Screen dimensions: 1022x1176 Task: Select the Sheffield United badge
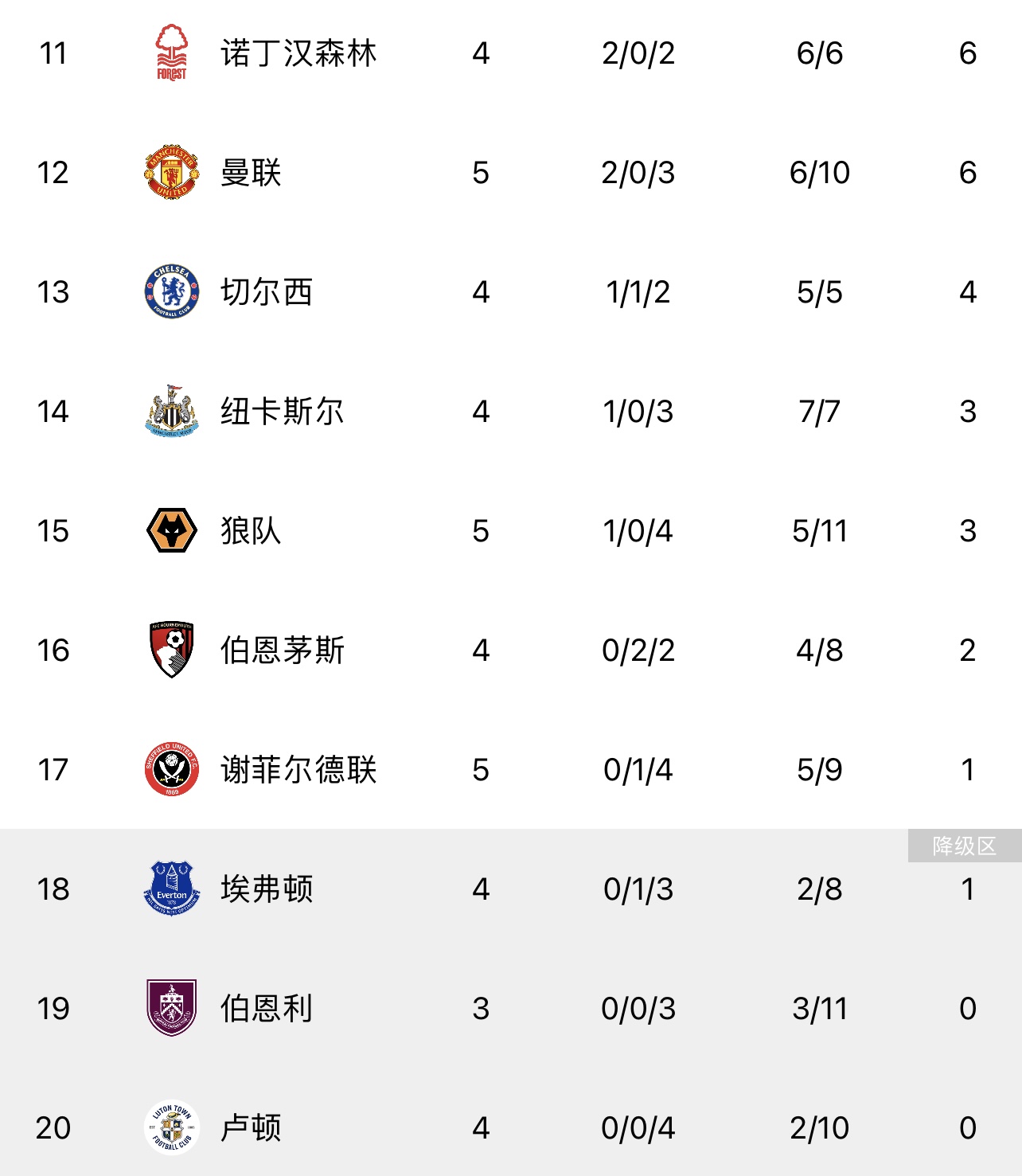click(x=171, y=769)
